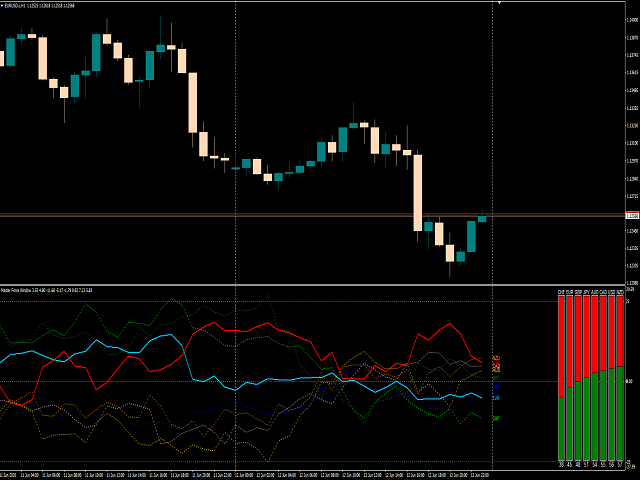The height and width of the screenshot is (480, 640).
Task: Click the value 57 under NZD bar
Action: [620, 464]
